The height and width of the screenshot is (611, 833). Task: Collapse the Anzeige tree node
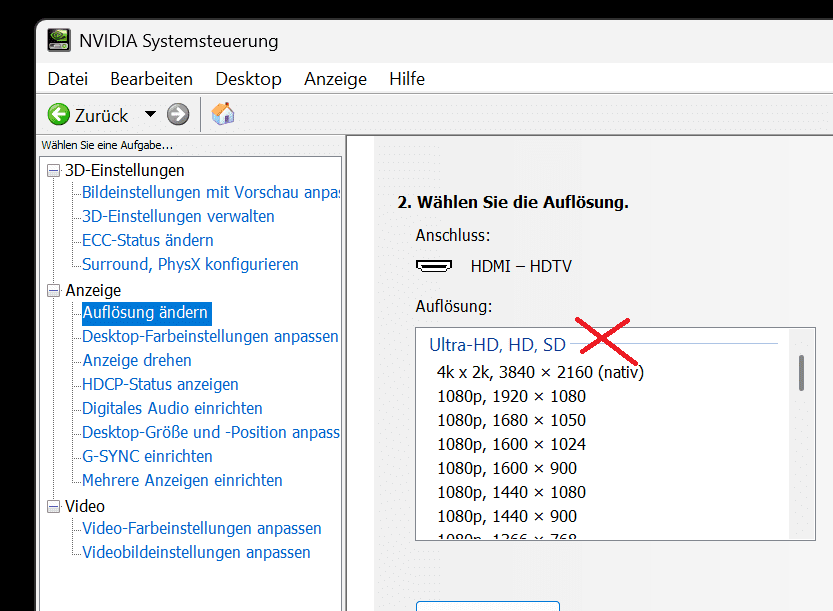coord(53,291)
